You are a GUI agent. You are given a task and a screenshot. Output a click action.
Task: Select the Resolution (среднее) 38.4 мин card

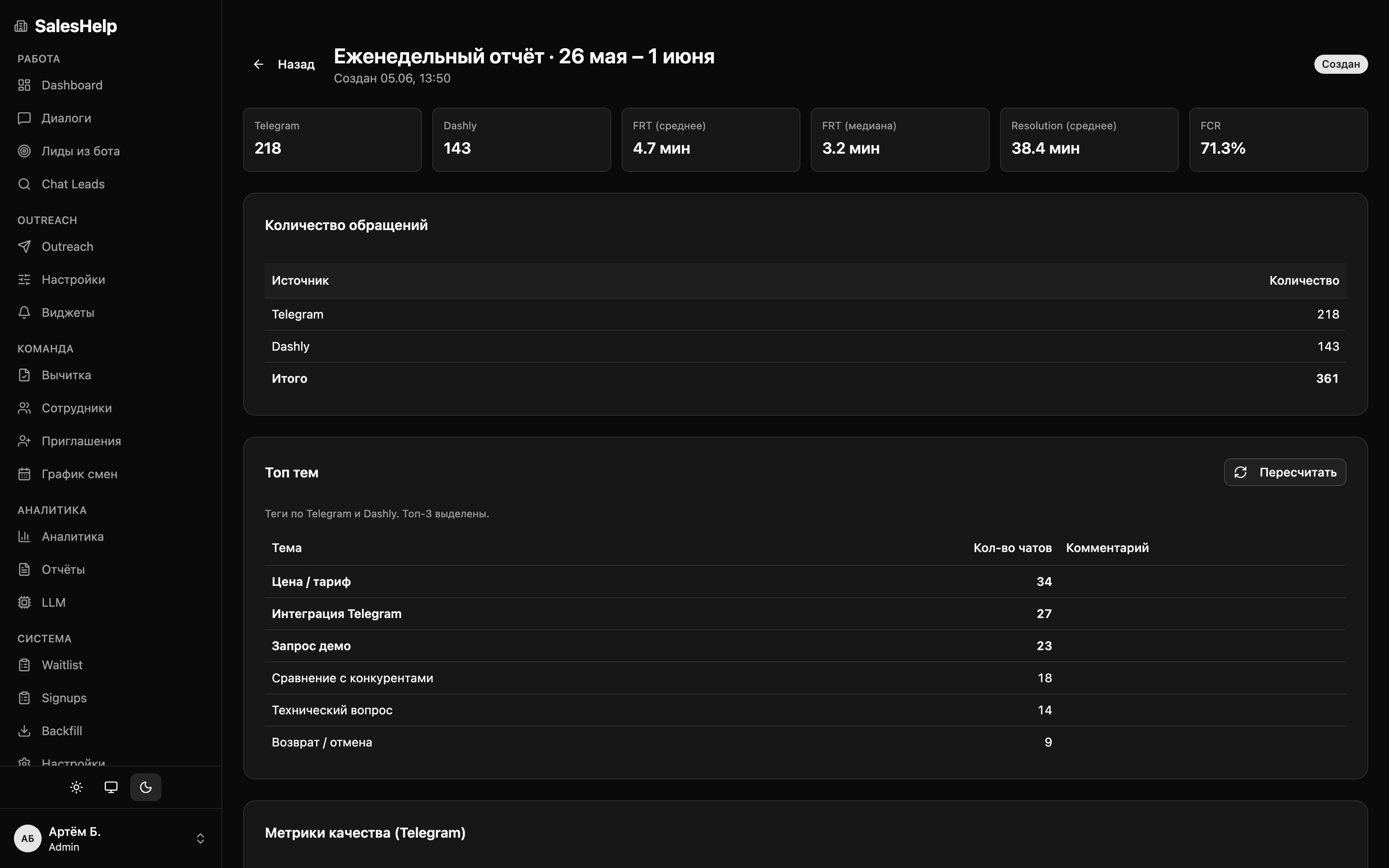click(x=1089, y=139)
